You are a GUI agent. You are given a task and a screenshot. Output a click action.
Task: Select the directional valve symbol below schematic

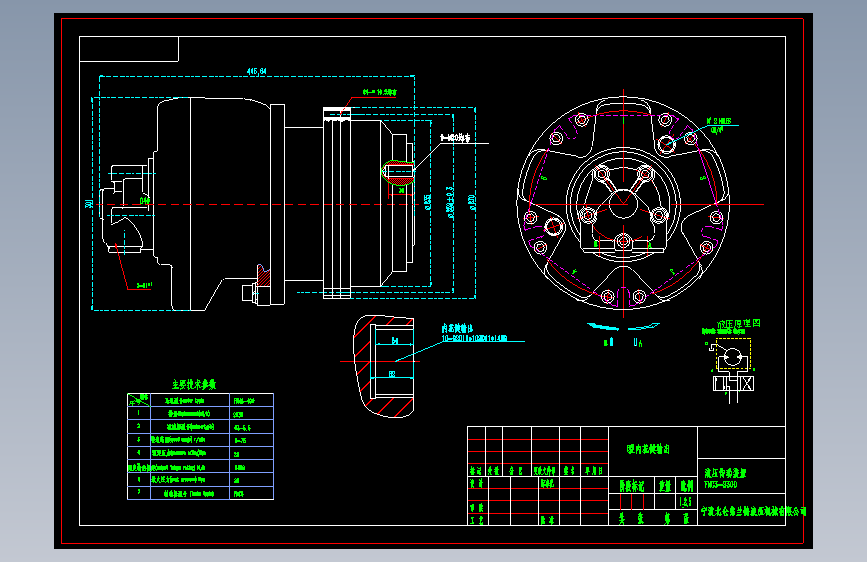point(733,383)
